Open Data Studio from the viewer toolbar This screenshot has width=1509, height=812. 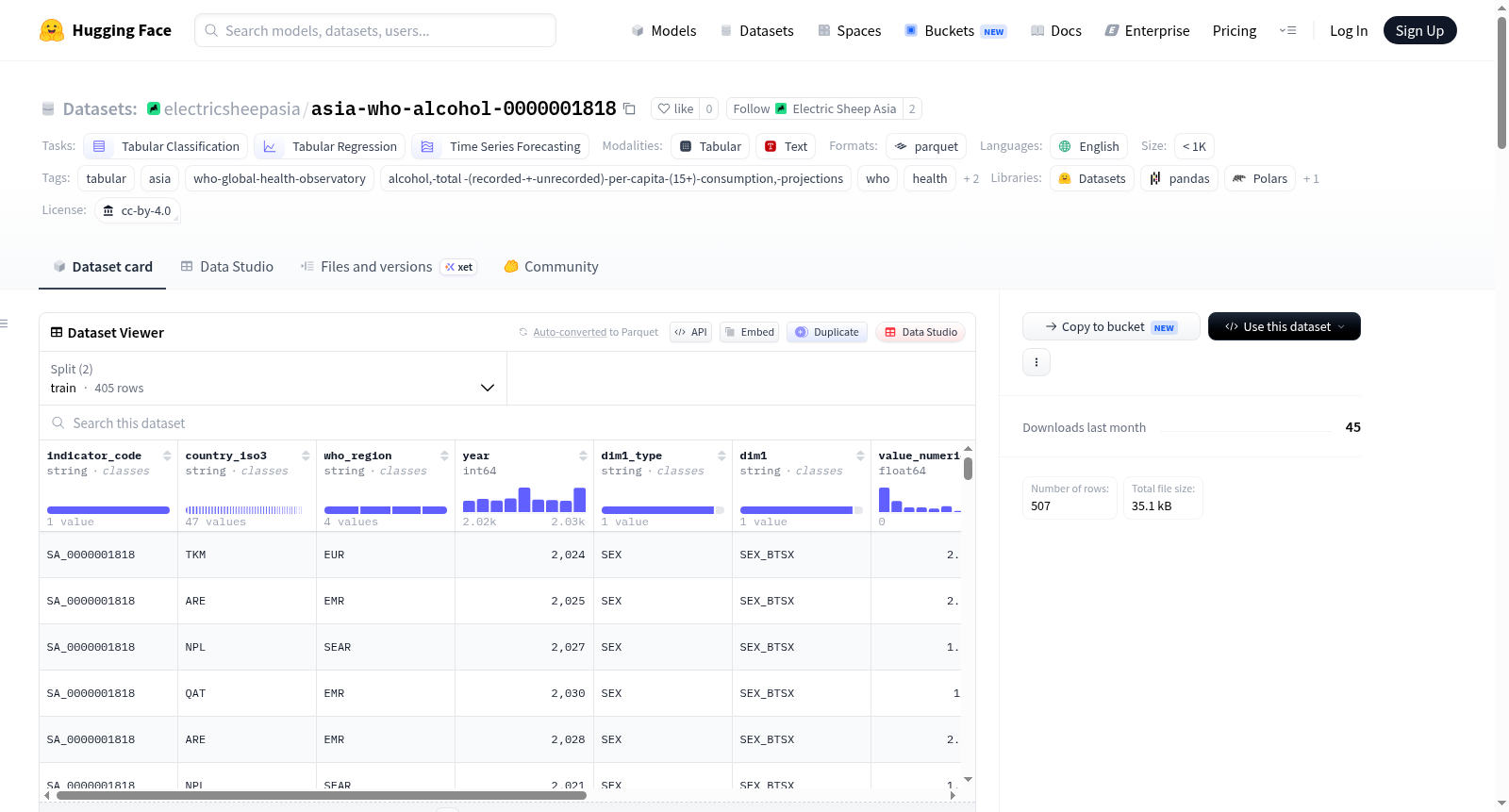[920, 332]
